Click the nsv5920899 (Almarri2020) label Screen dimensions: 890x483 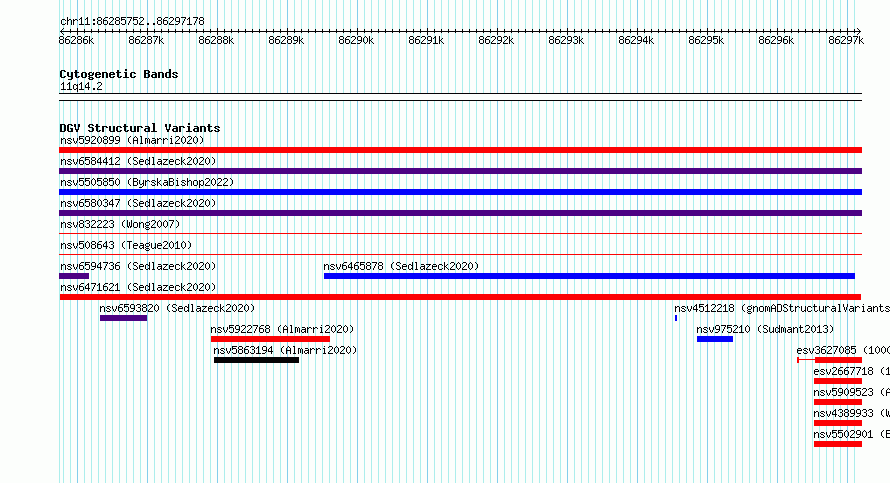132,140
